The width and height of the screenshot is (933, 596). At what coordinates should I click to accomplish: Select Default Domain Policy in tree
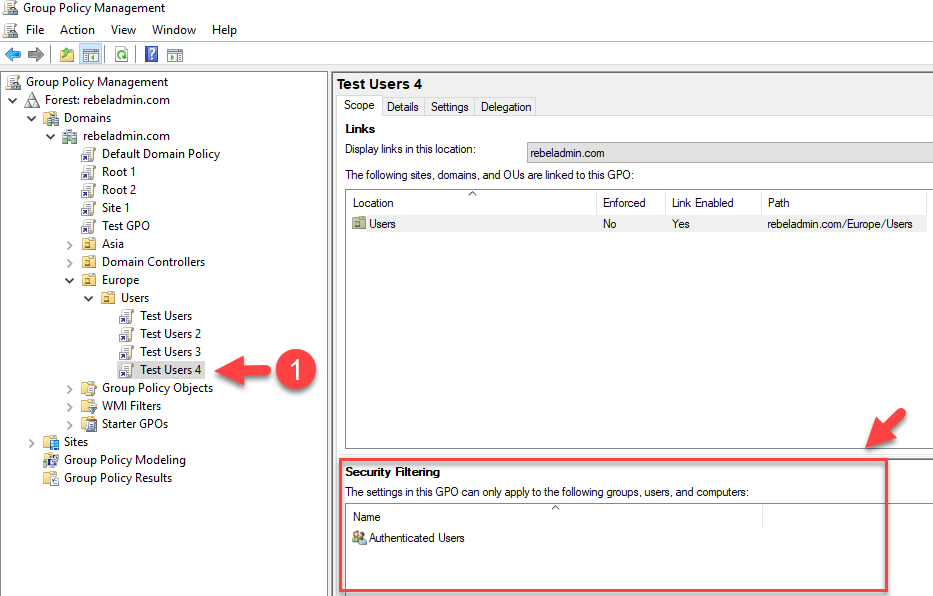click(160, 154)
